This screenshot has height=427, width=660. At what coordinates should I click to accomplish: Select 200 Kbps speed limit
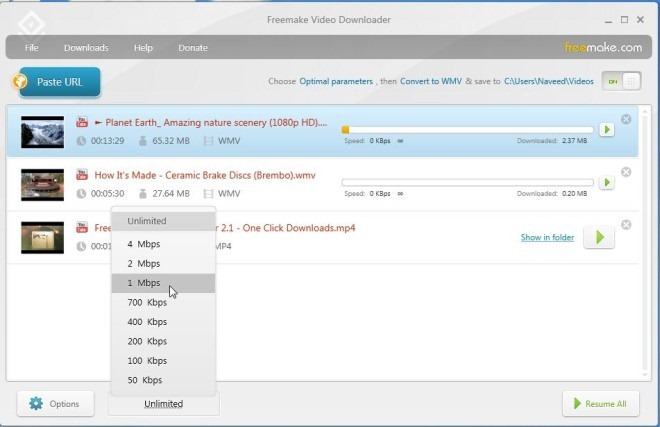click(x=164, y=341)
